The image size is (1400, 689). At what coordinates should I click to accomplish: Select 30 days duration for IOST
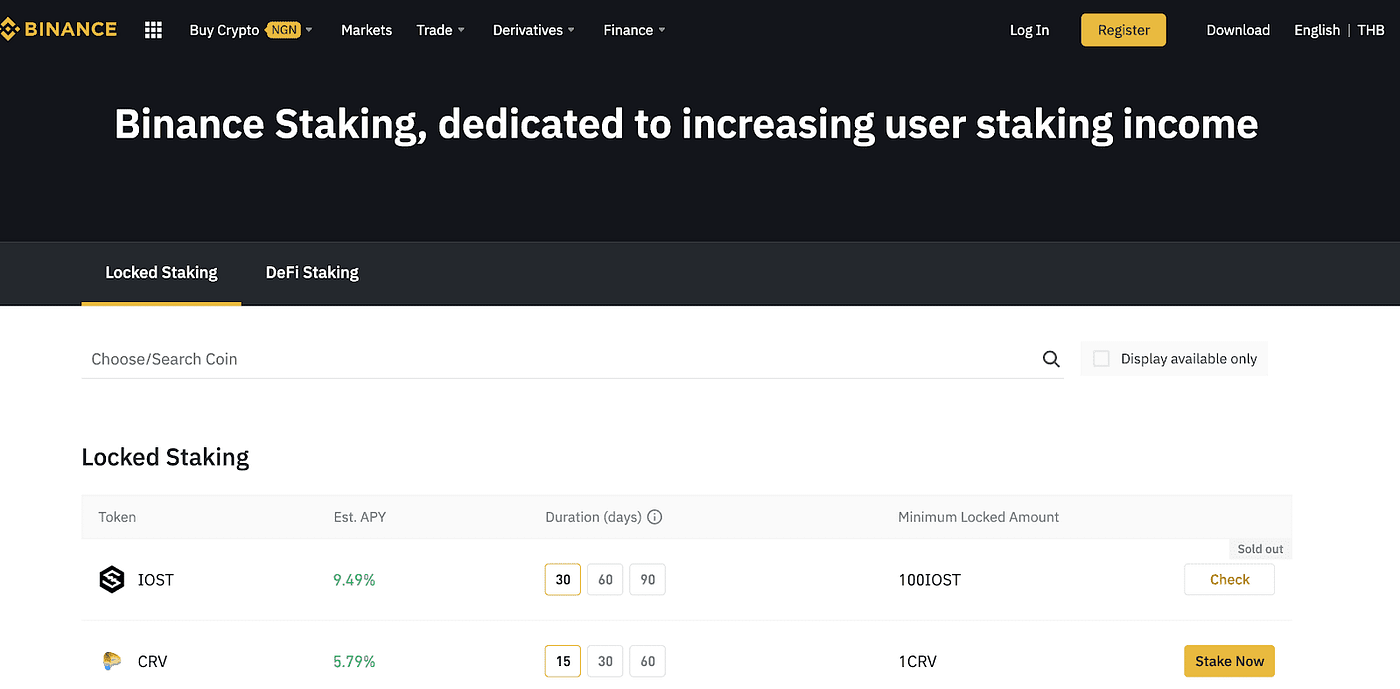(563, 579)
